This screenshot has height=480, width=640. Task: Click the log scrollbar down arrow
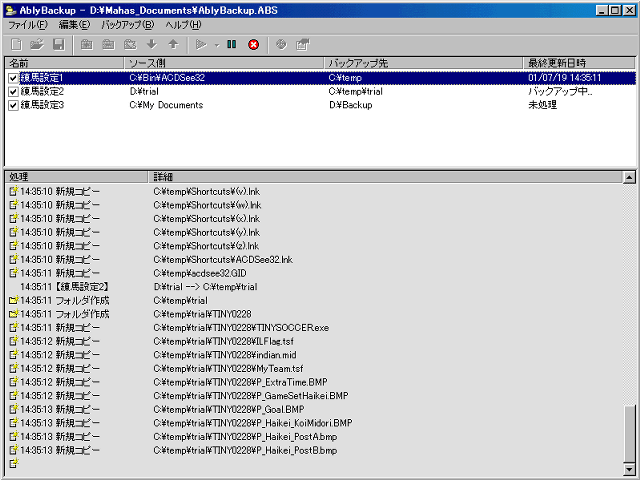point(629,470)
